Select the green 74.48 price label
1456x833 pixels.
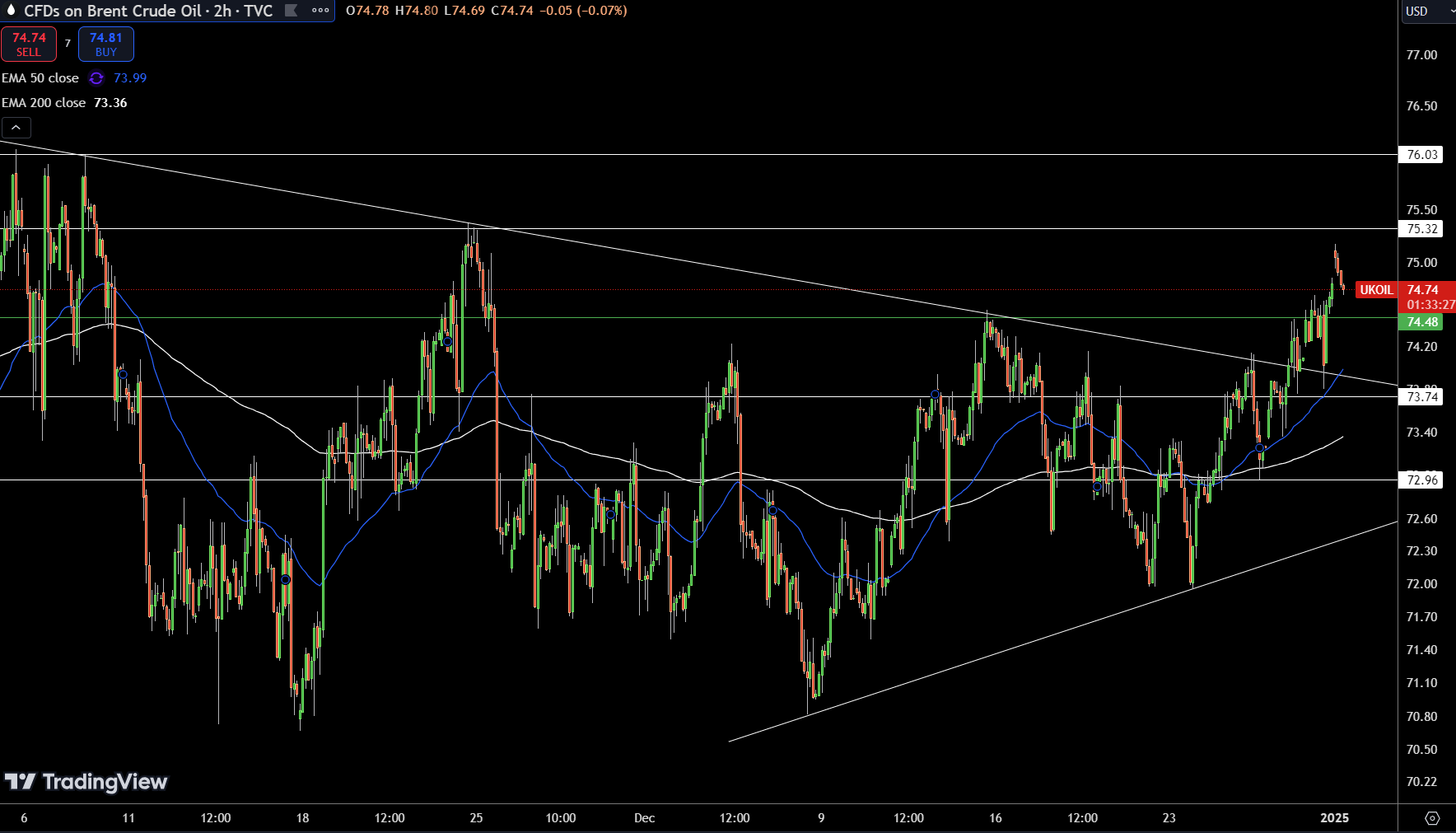1421,322
